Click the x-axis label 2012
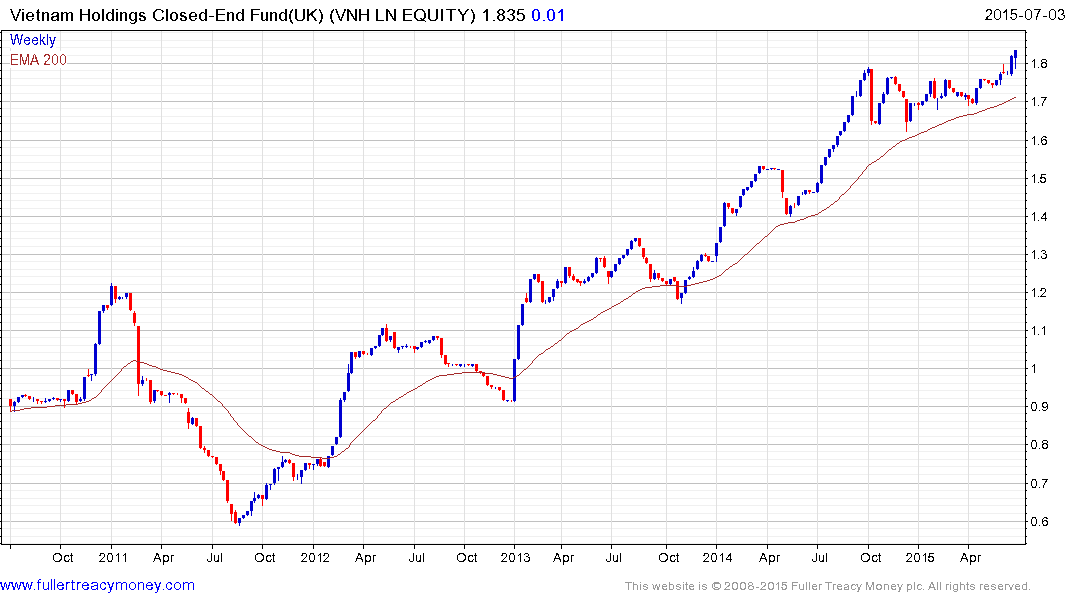 (315, 557)
